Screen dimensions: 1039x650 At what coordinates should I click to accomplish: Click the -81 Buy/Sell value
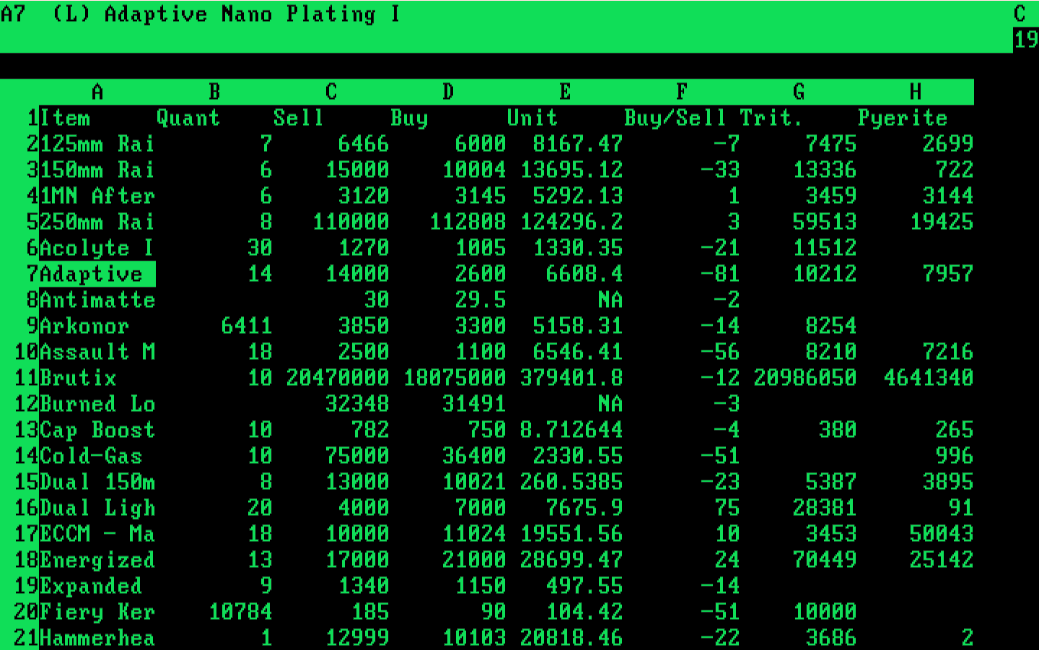coord(720,274)
